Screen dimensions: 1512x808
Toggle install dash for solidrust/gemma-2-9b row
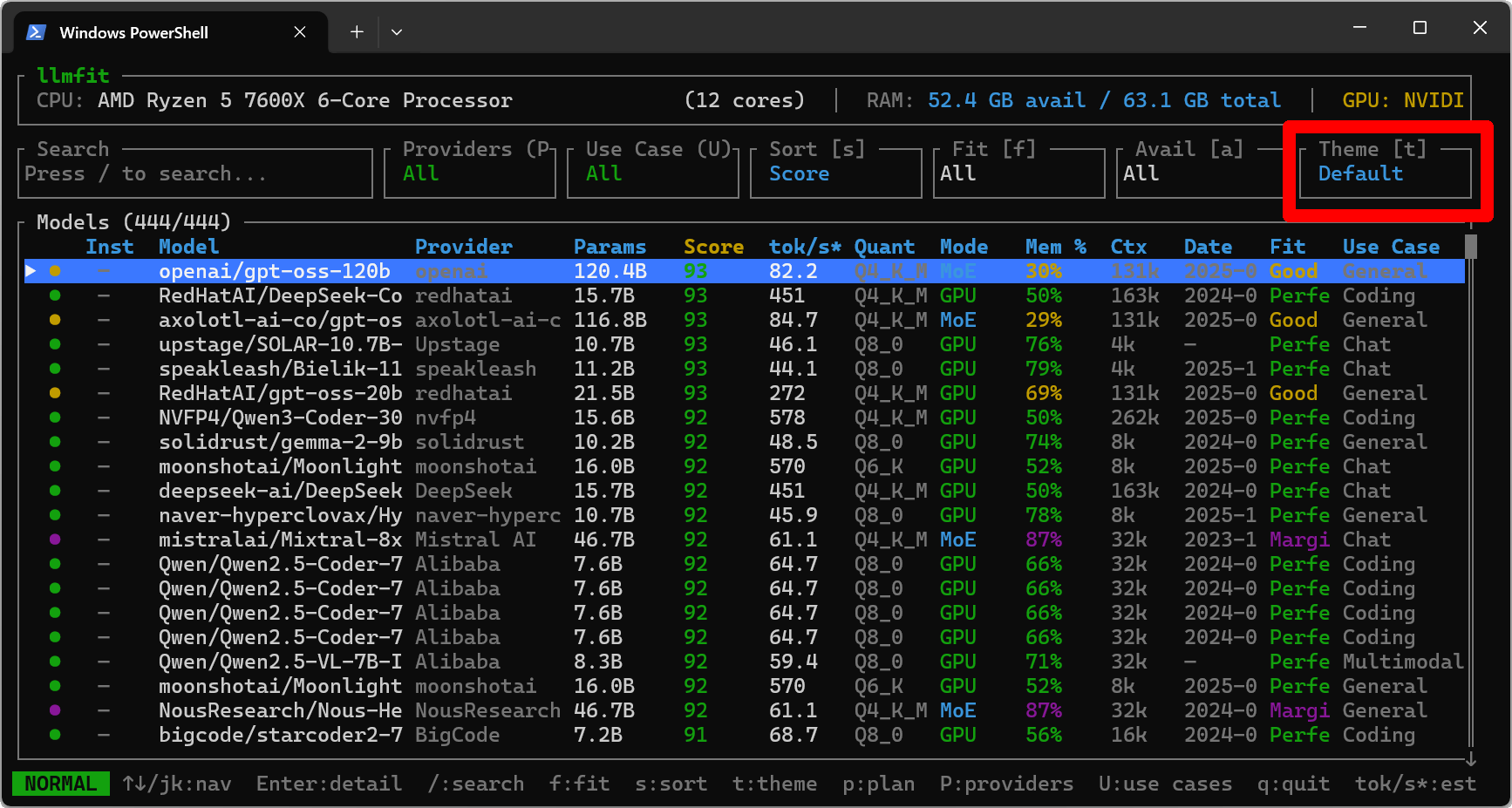pyautogui.click(x=104, y=442)
